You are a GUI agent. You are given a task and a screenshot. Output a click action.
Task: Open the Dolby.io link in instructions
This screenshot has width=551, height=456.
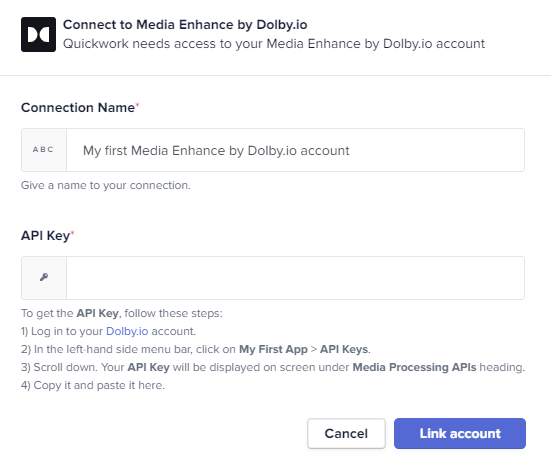click(x=127, y=331)
